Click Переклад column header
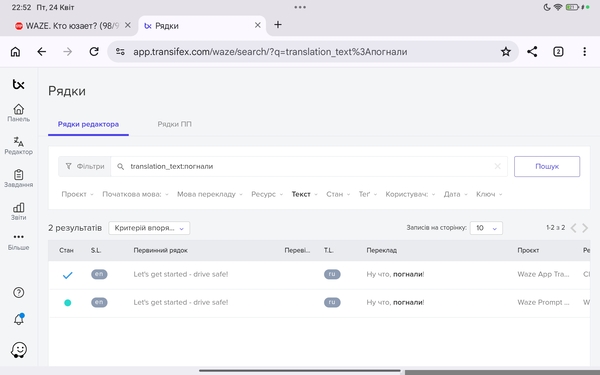The height and width of the screenshot is (375, 600). click(x=382, y=250)
